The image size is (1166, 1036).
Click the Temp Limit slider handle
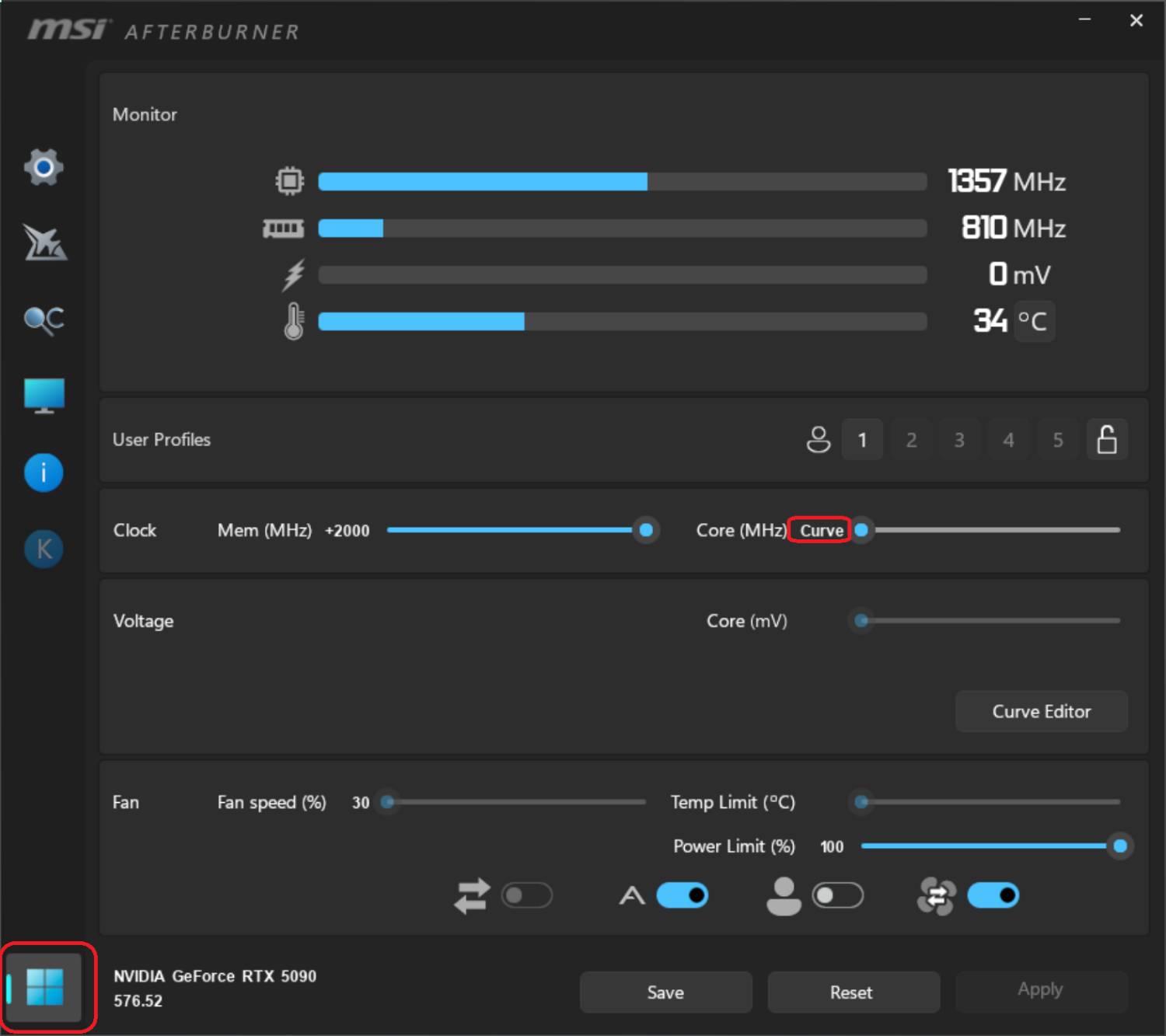[x=861, y=802]
